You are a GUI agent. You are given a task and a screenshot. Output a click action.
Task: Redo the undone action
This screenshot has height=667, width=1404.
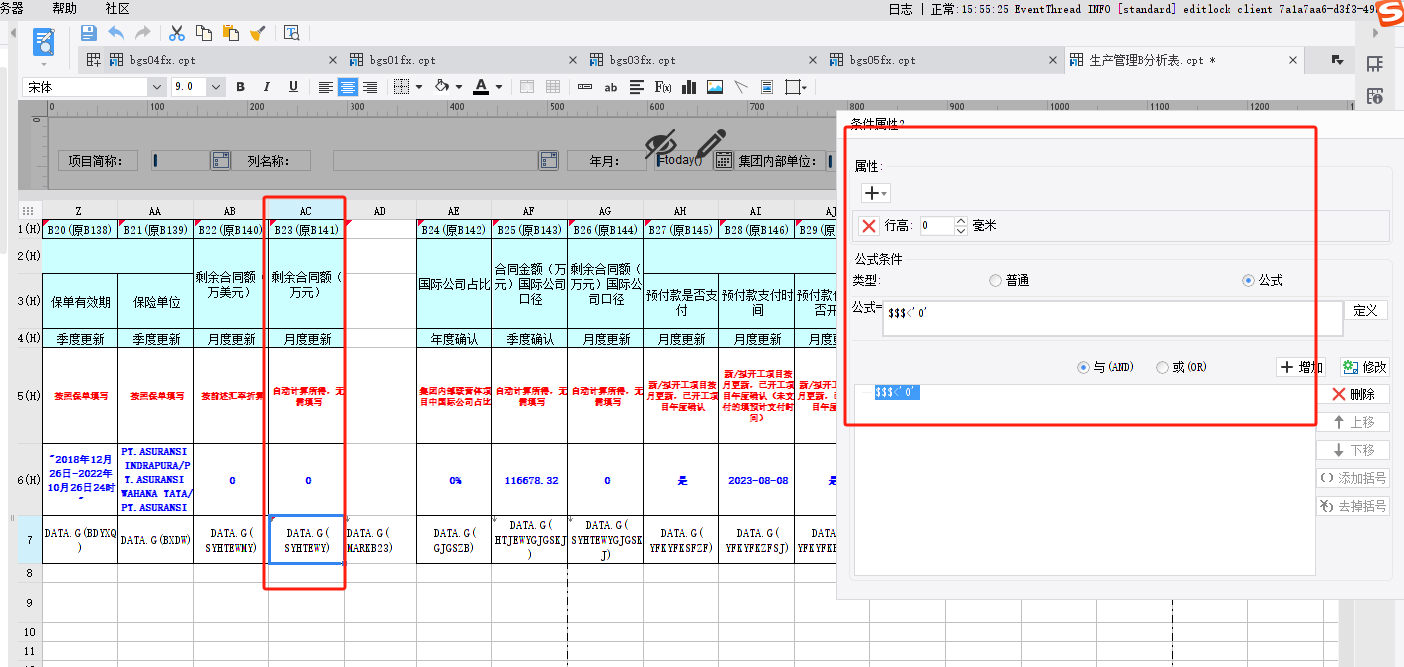143,33
